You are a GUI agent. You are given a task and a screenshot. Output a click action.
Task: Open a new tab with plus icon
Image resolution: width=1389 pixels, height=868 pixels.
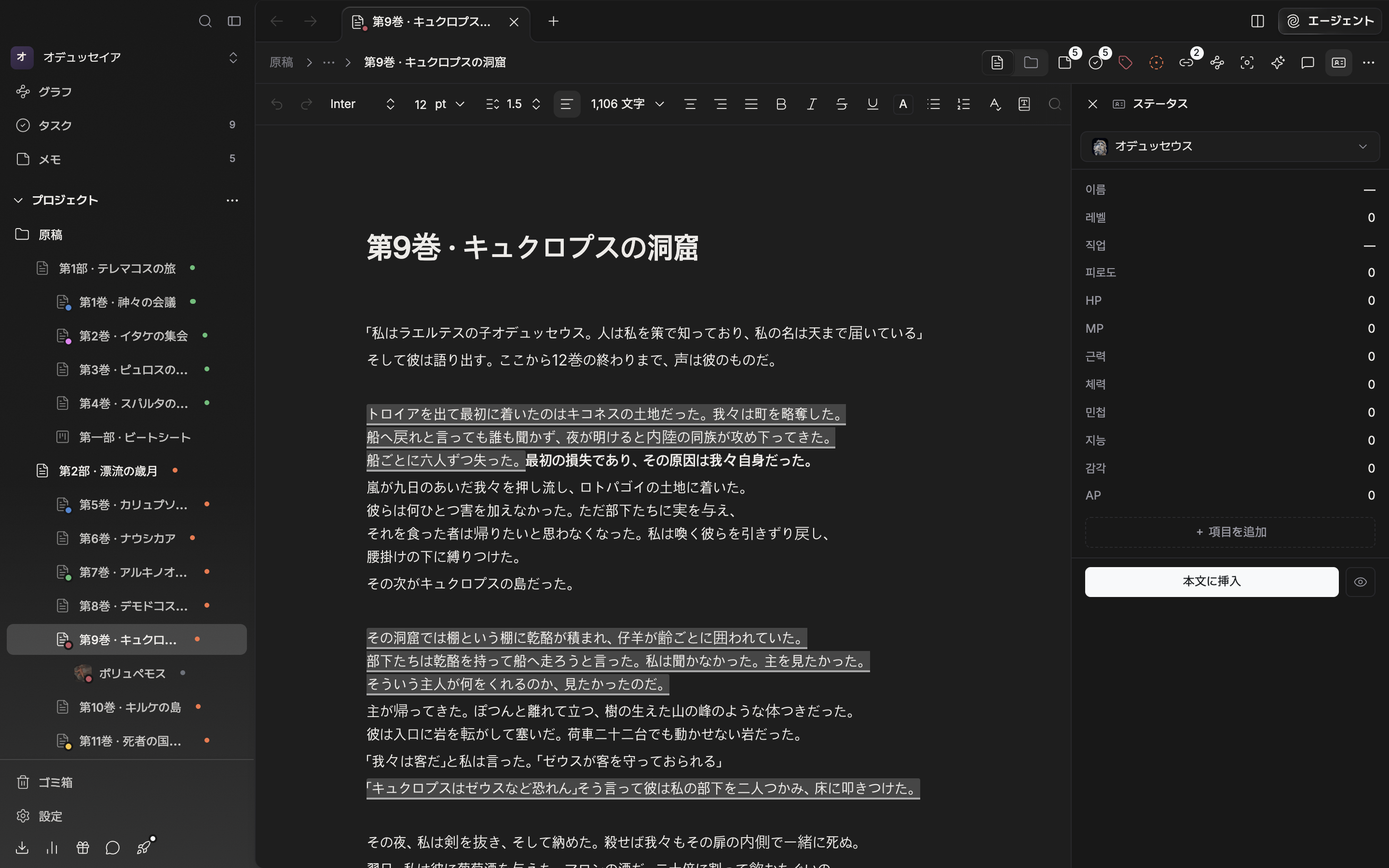click(553, 21)
